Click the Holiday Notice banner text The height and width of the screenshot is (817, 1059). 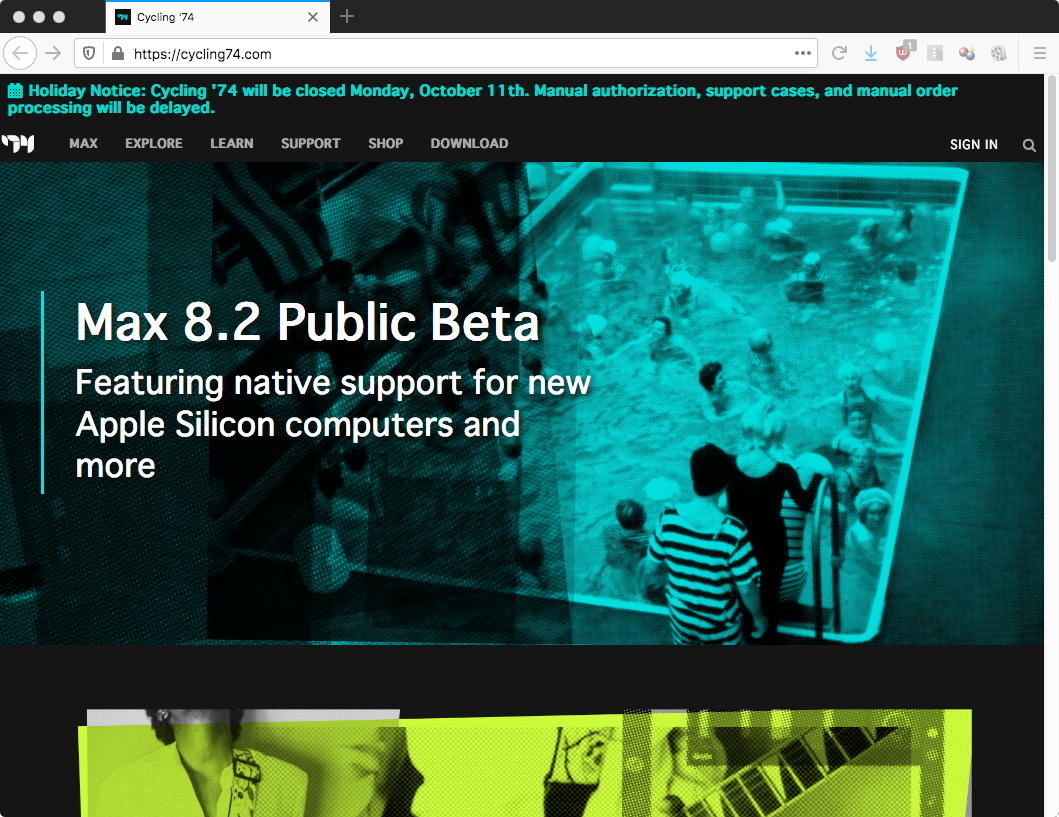[482, 99]
